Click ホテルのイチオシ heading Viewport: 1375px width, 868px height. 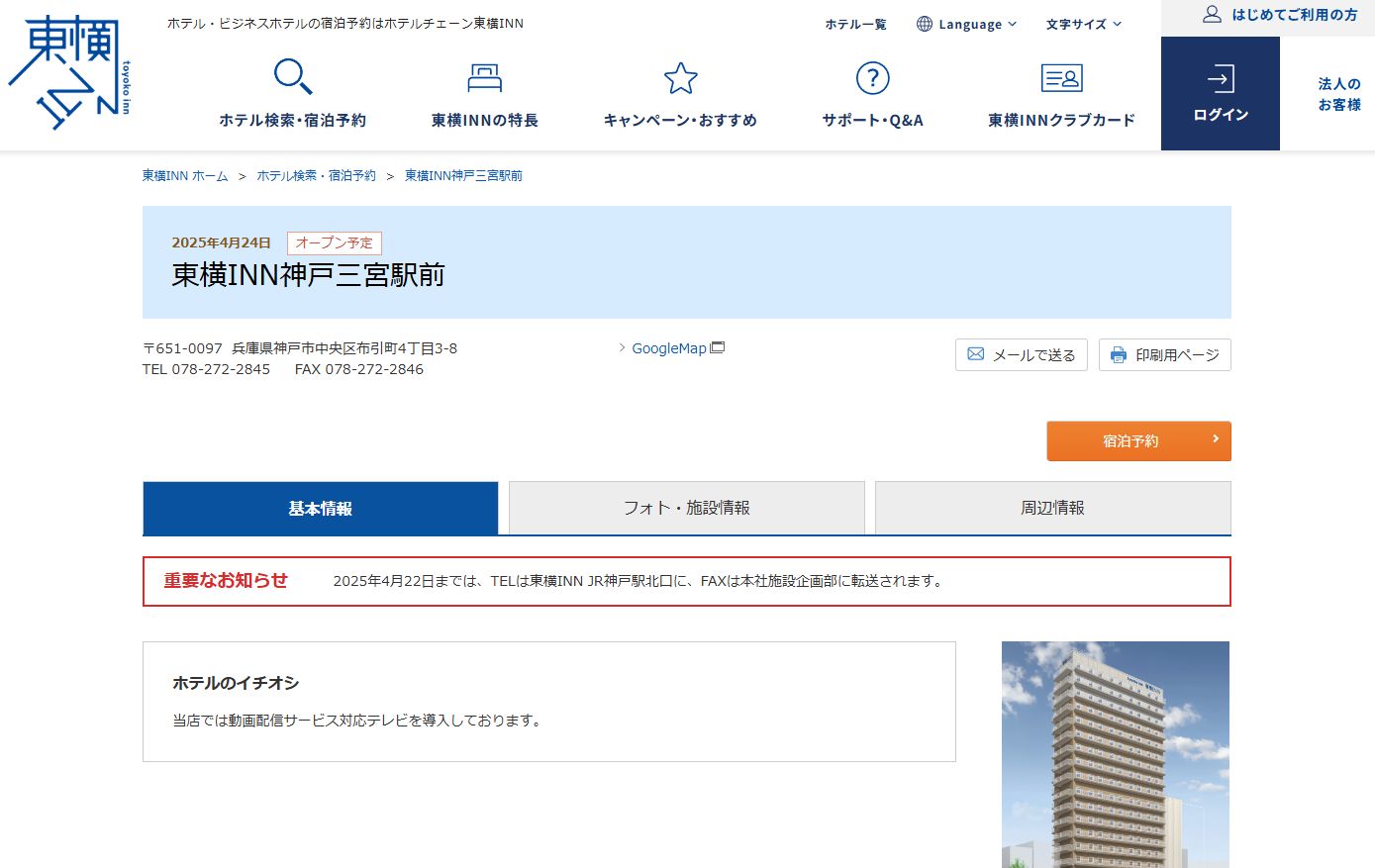tap(236, 683)
